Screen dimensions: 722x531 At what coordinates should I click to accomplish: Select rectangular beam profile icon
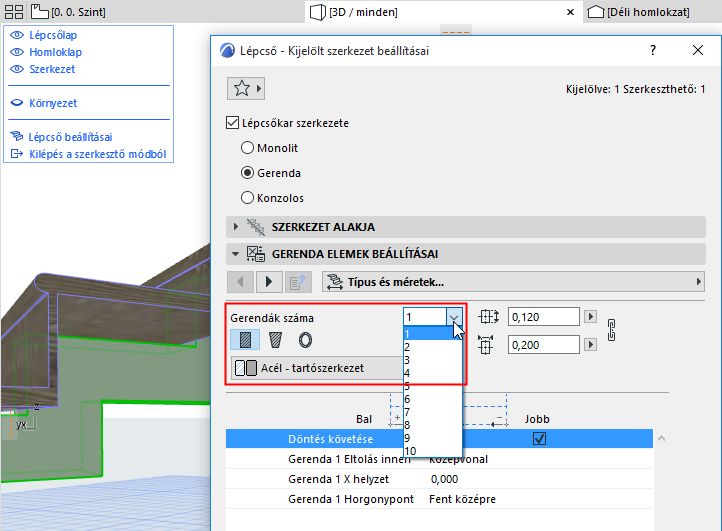tap(245, 340)
